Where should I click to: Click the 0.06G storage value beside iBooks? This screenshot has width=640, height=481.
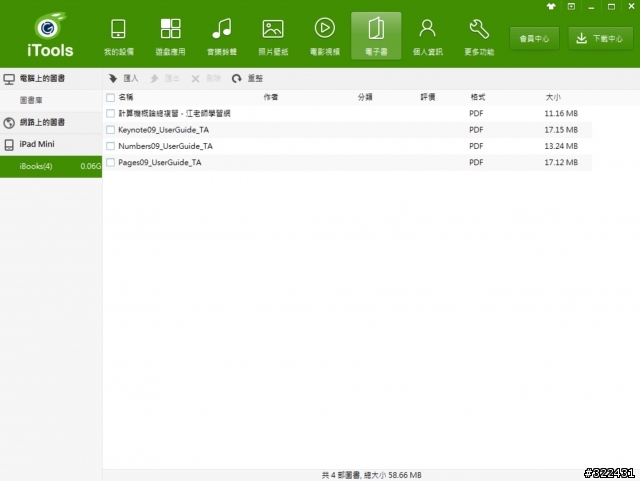pyautogui.click(x=91, y=166)
